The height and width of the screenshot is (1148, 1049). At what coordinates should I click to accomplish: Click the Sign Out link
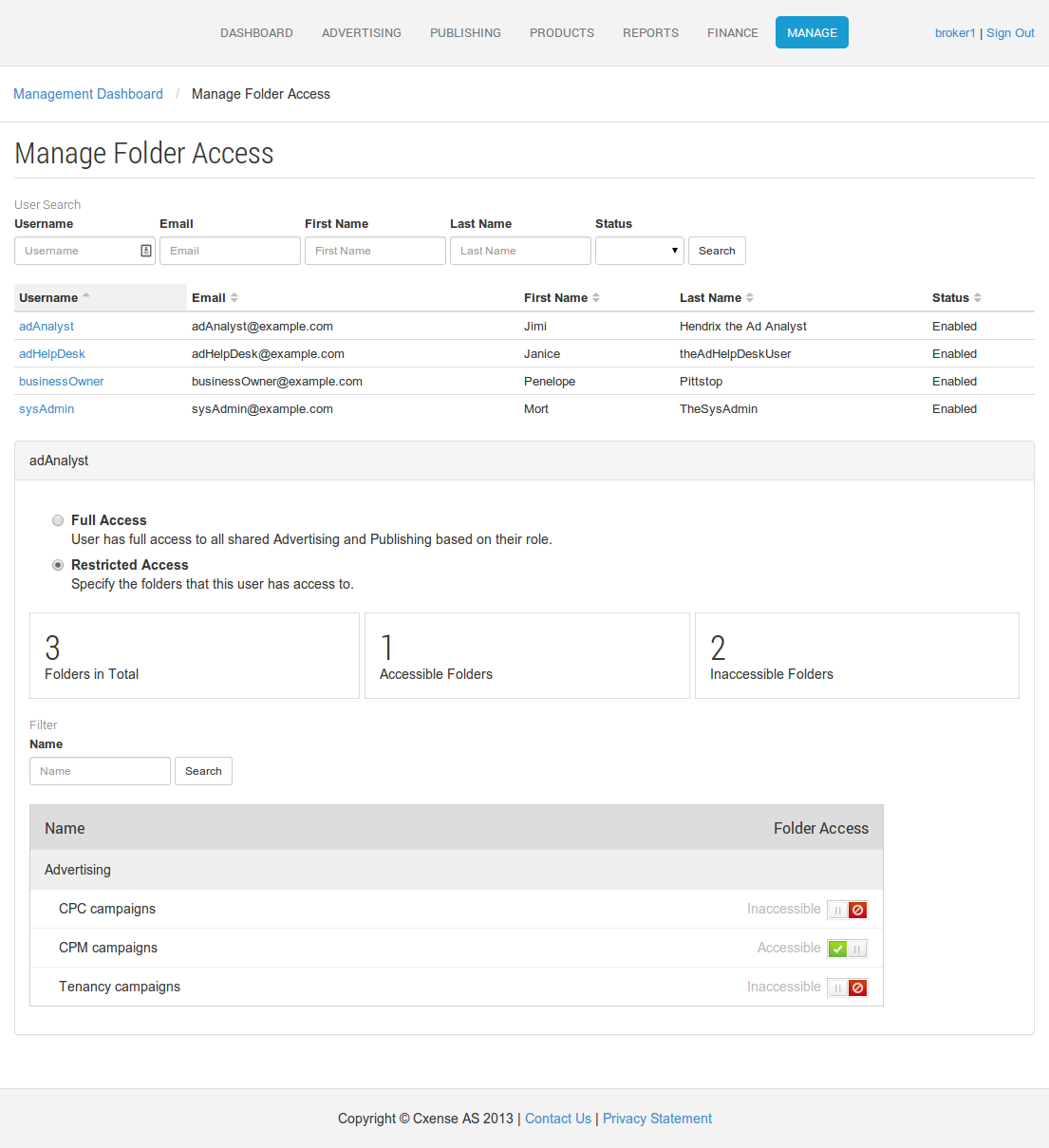[x=1010, y=32]
